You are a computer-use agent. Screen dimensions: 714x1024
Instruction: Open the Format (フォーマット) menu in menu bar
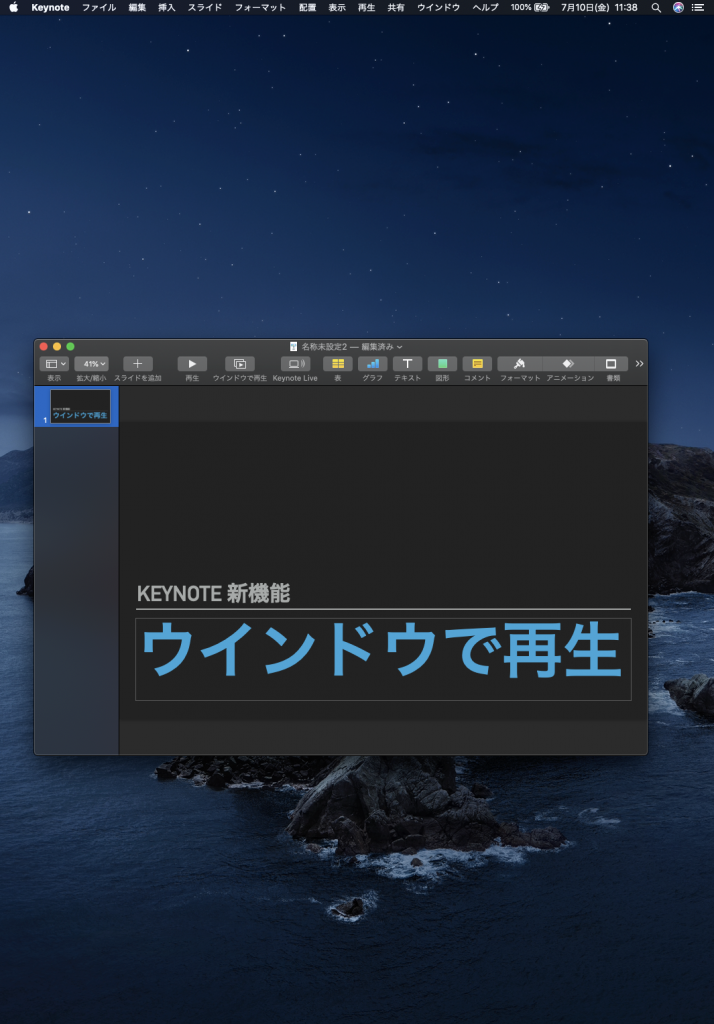click(260, 7)
